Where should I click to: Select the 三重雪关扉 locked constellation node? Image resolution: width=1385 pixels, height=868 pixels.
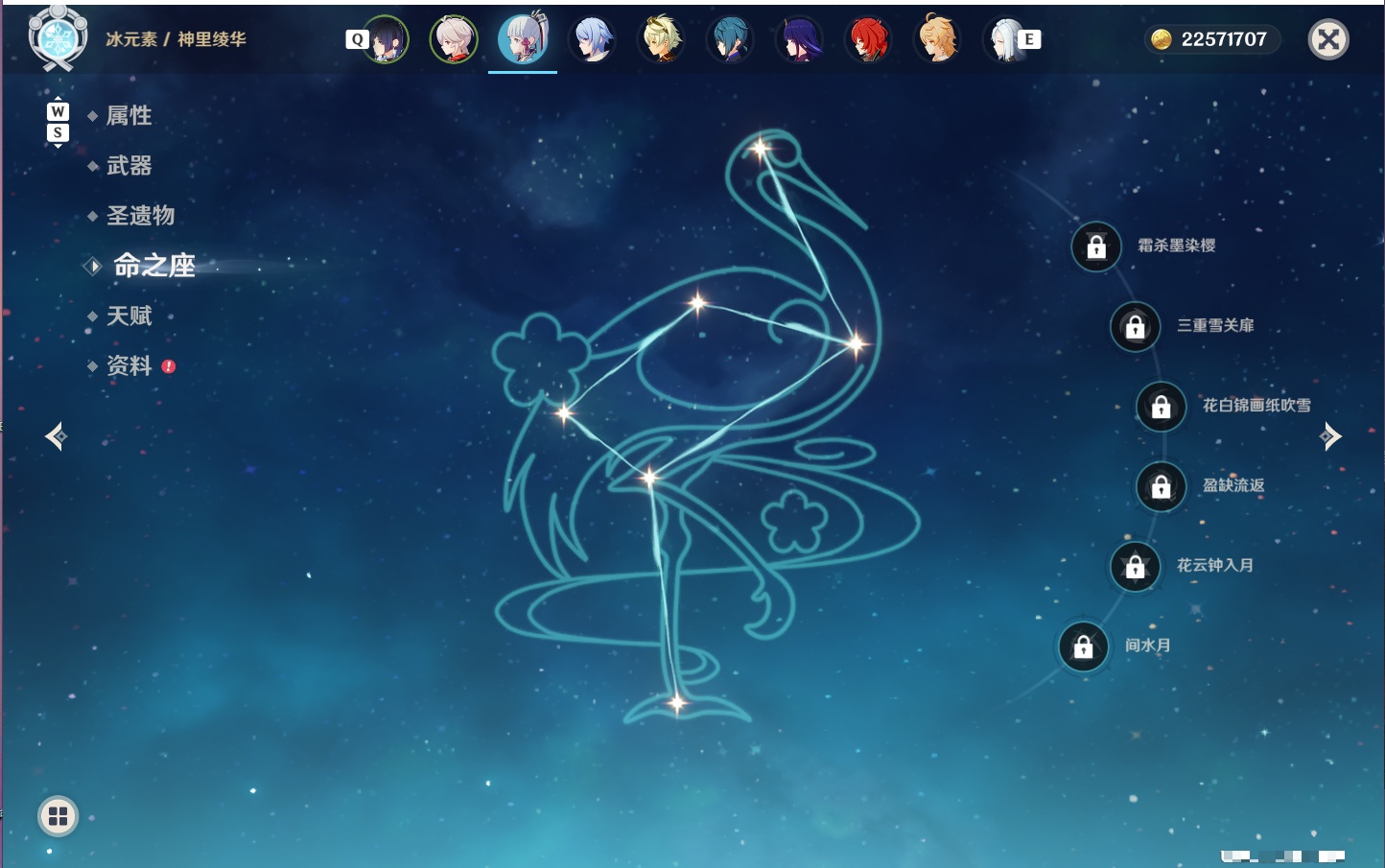[x=1136, y=326]
